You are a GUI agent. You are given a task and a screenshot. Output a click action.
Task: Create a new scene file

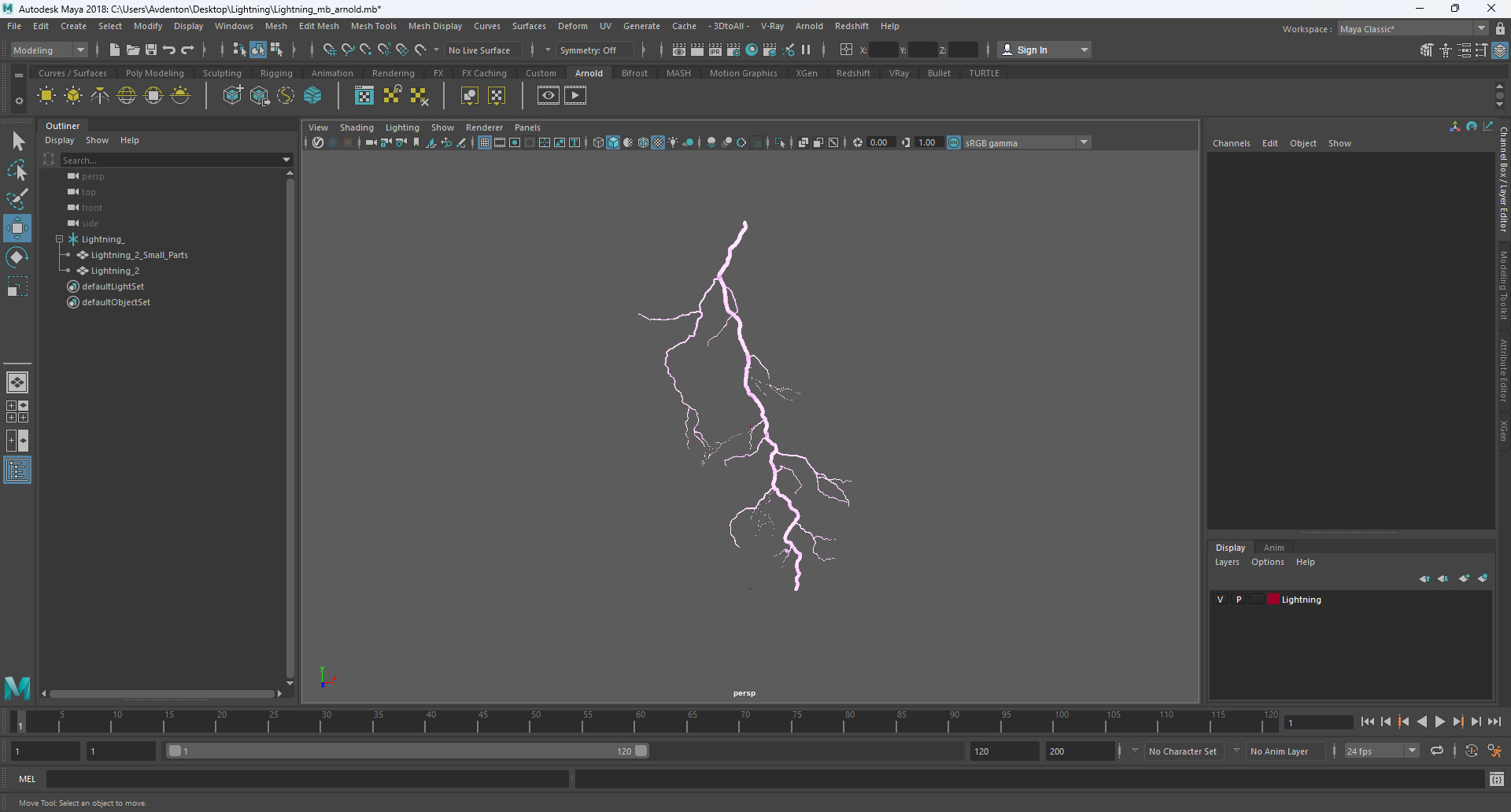[x=115, y=50]
